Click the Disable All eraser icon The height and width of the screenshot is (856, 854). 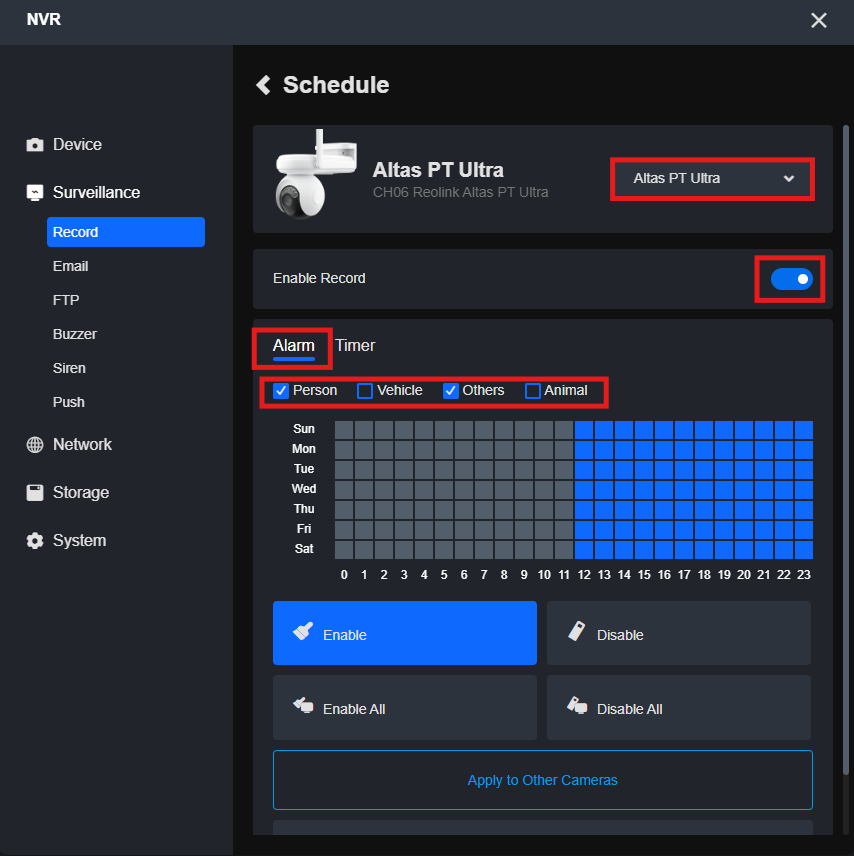coord(577,705)
